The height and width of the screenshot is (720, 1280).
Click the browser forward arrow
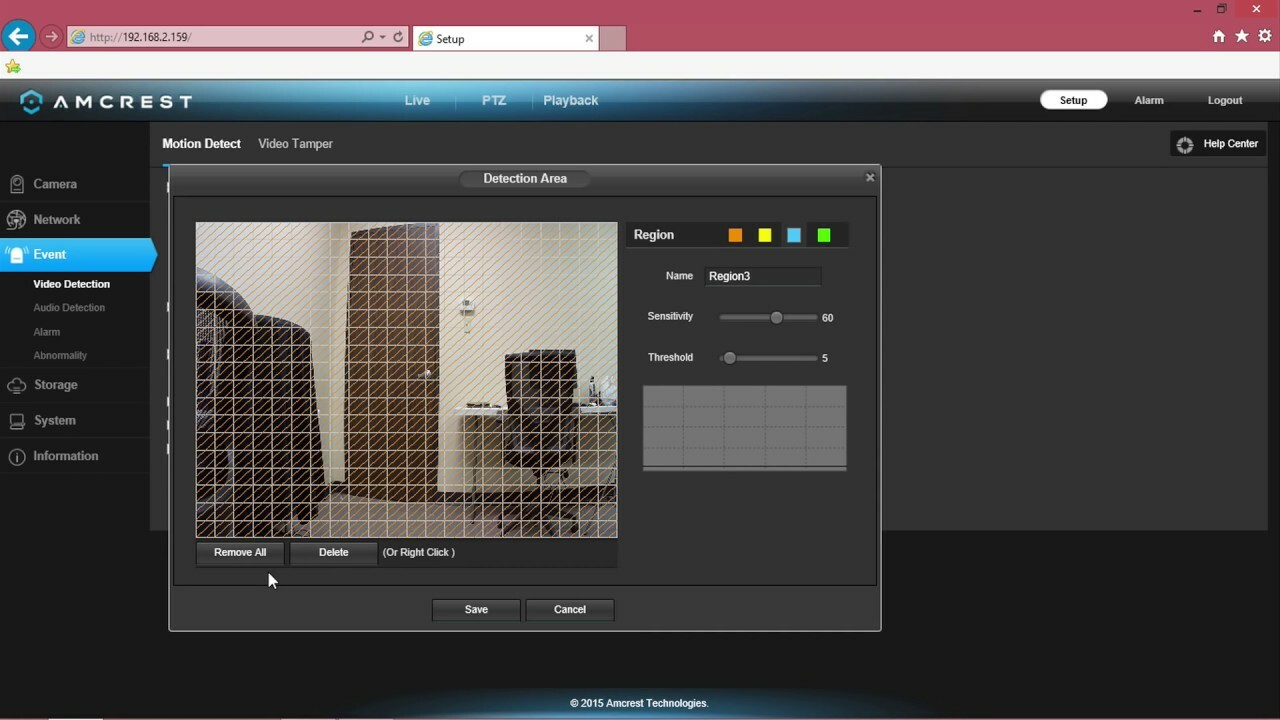click(x=51, y=37)
